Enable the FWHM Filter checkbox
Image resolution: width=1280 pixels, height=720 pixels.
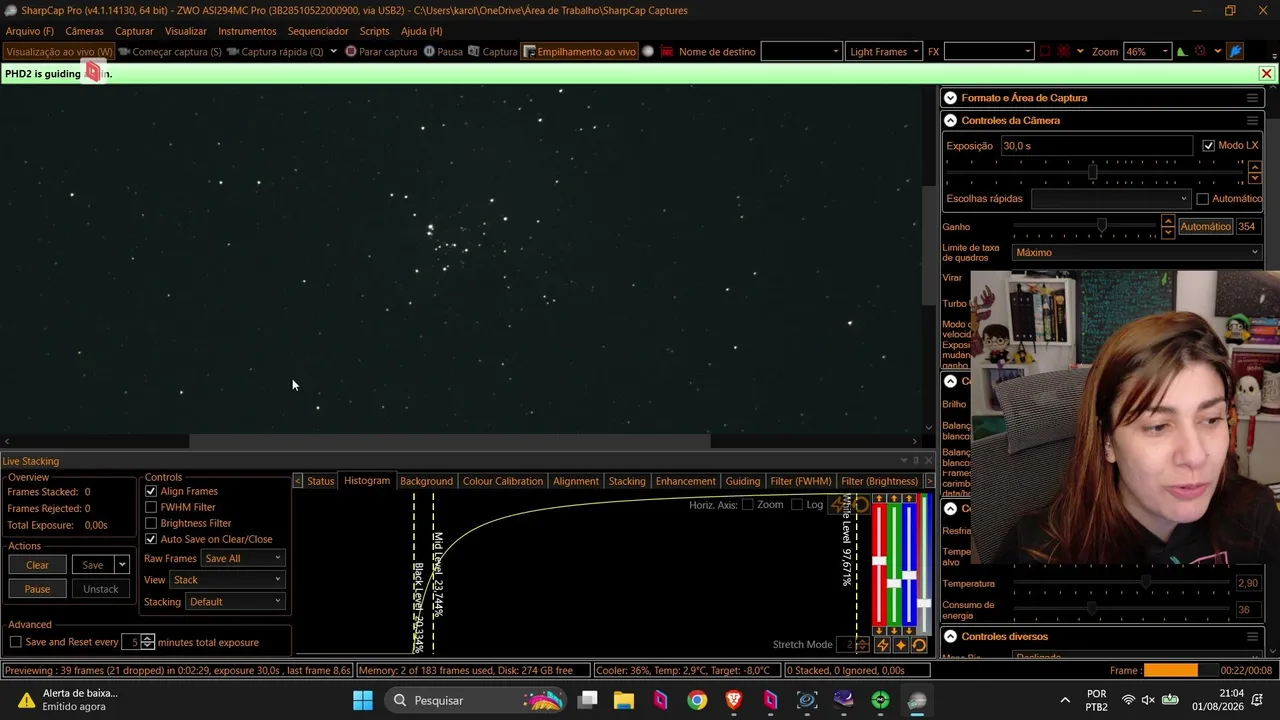point(151,507)
